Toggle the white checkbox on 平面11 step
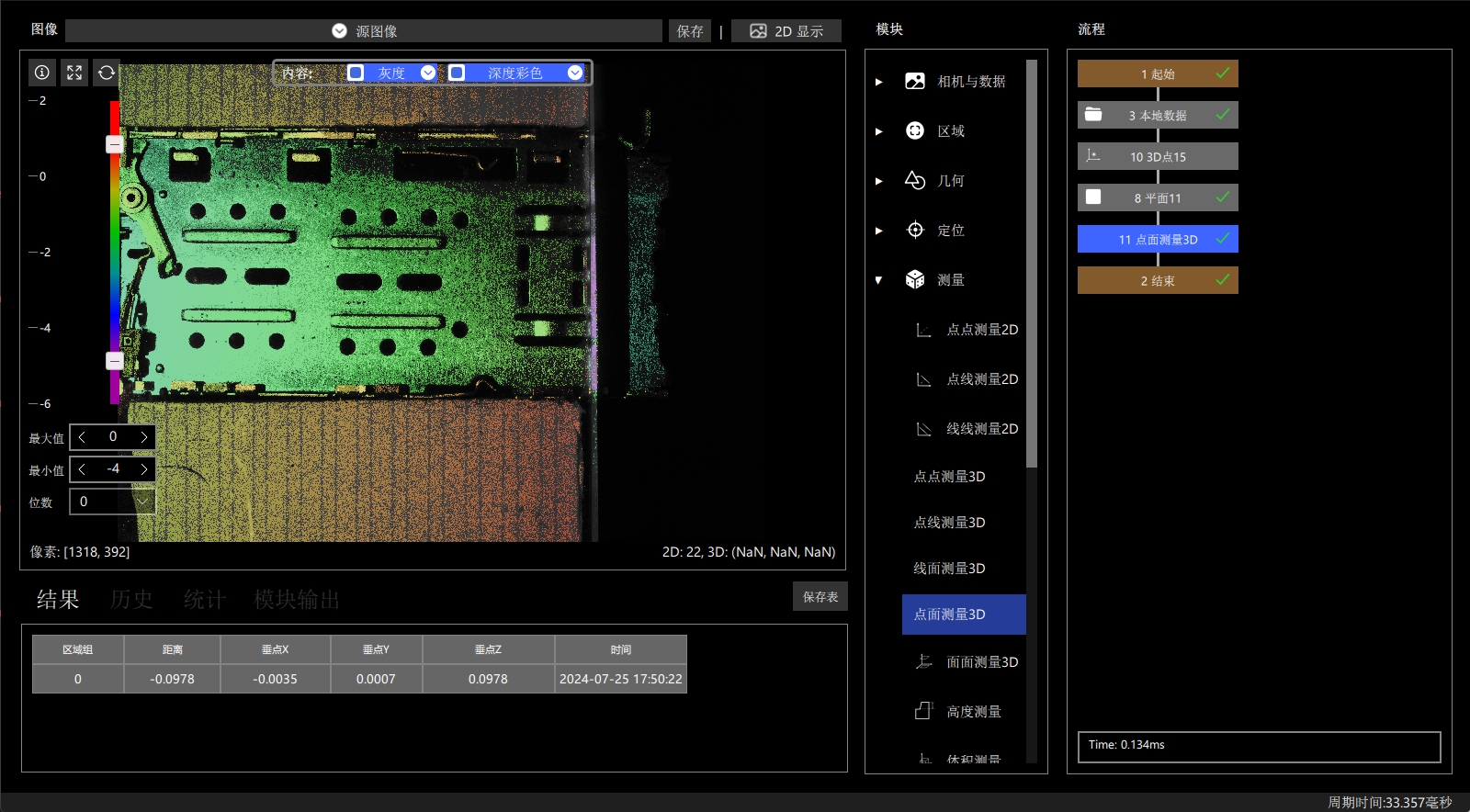Image resolution: width=1470 pixels, height=812 pixels. coord(1093,197)
